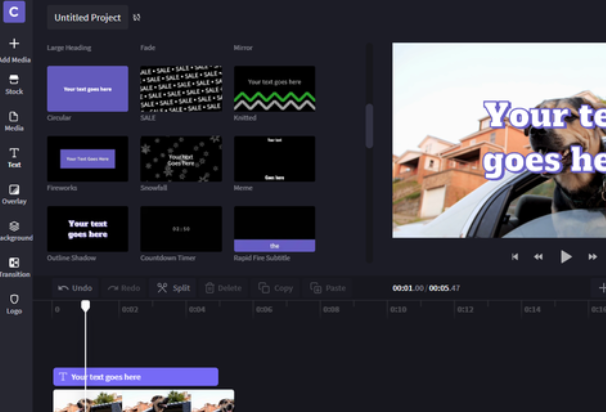
Task: Click the text templates panel scrollbar
Action: [370, 125]
